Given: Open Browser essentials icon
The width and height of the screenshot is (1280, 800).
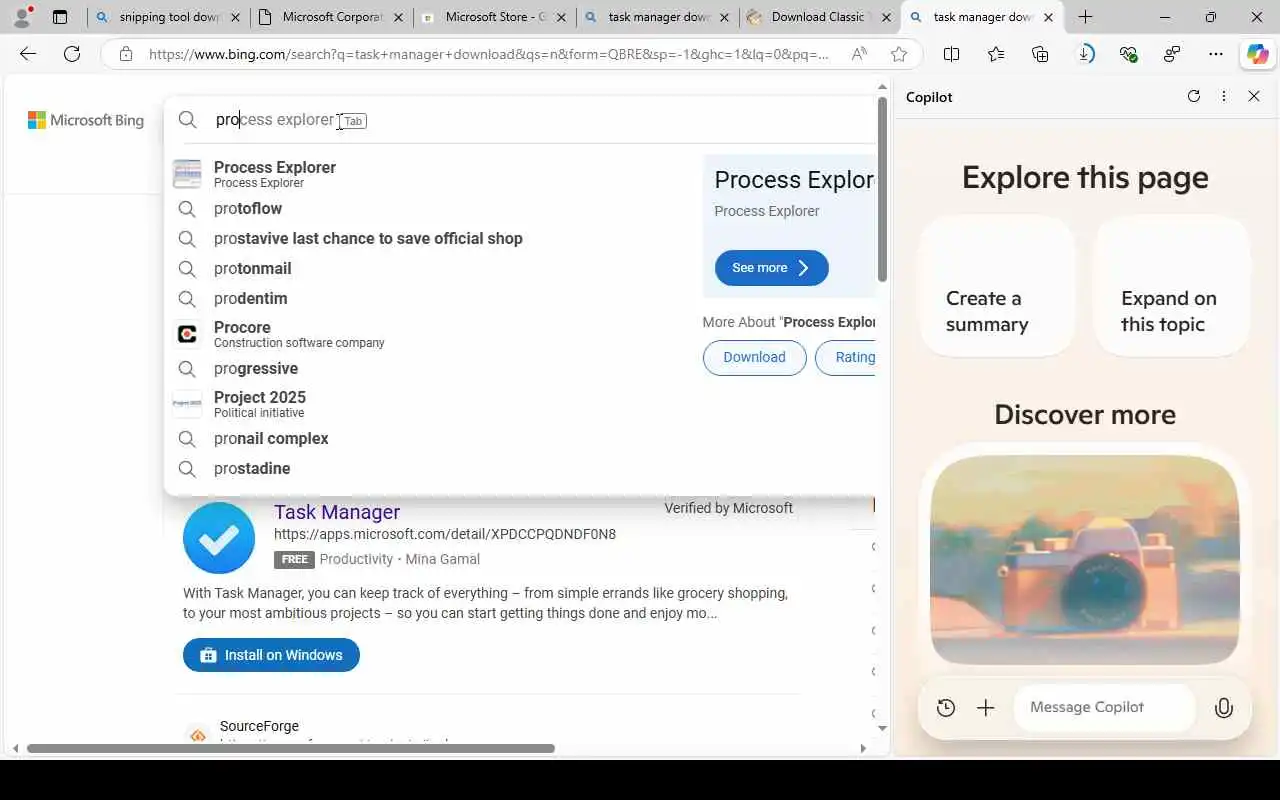Looking at the screenshot, I should tap(1129, 54).
